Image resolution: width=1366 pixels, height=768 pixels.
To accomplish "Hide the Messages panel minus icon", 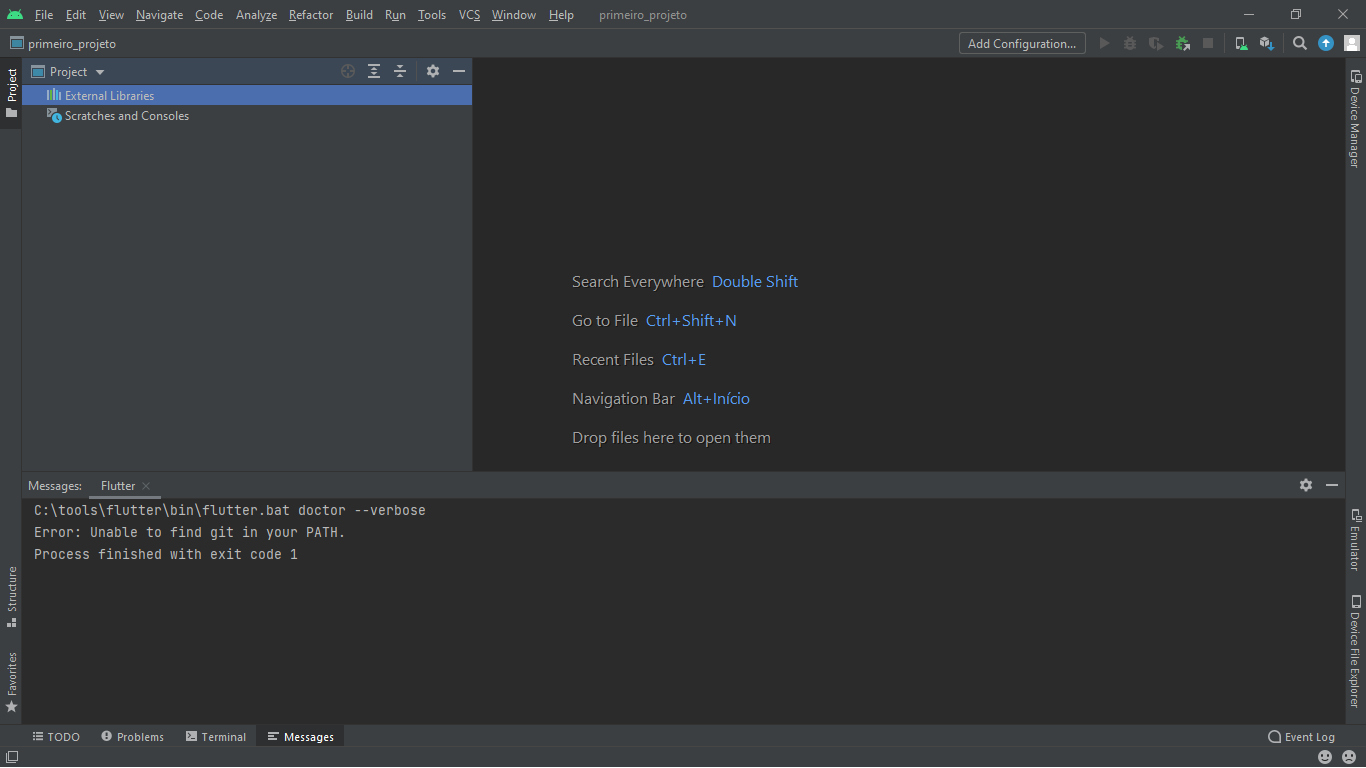I will pyautogui.click(x=1332, y=484).
